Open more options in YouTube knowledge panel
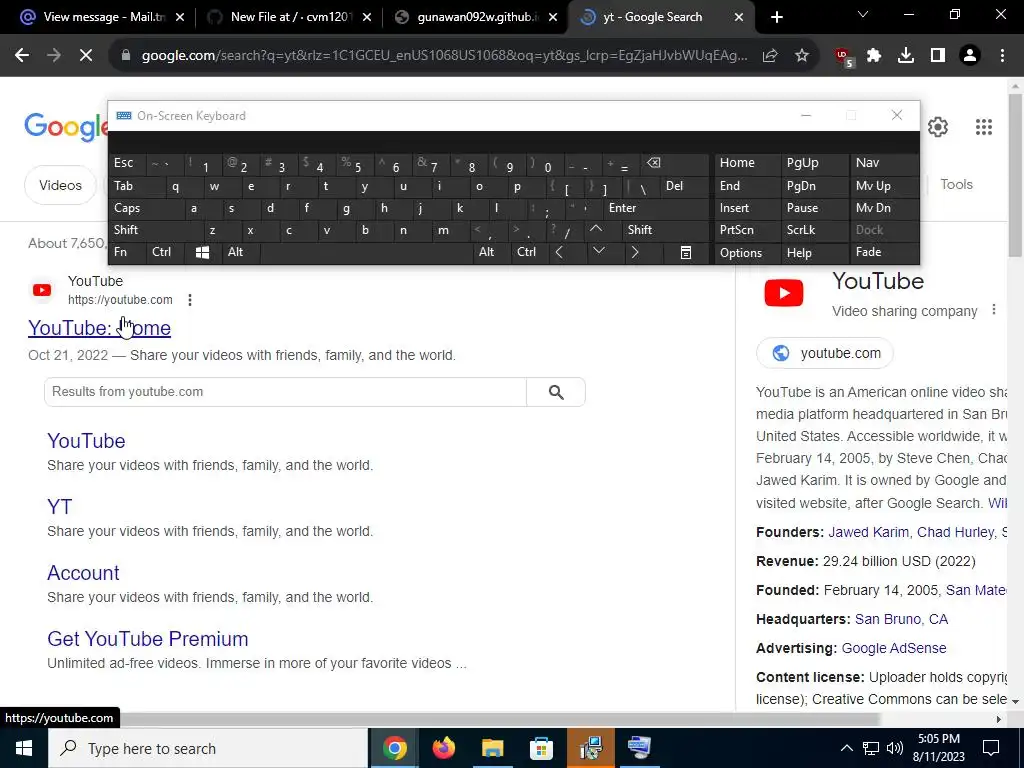Screen dimensions: 1024x768 pyautogui.click(x=993, y=310)
